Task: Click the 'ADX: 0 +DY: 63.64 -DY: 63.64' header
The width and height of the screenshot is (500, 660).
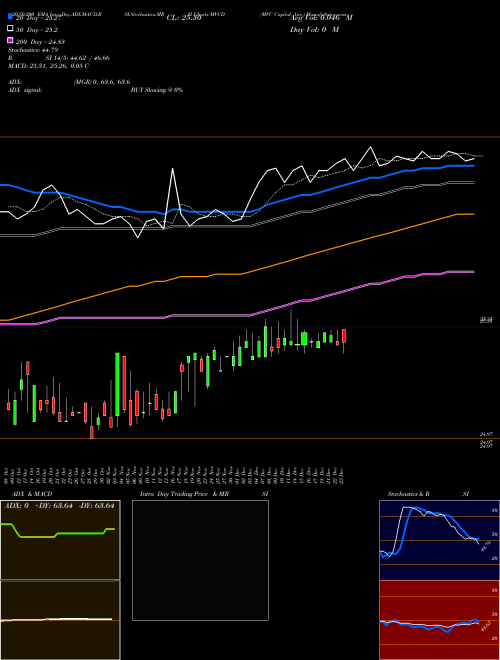Action: (59, 506)
